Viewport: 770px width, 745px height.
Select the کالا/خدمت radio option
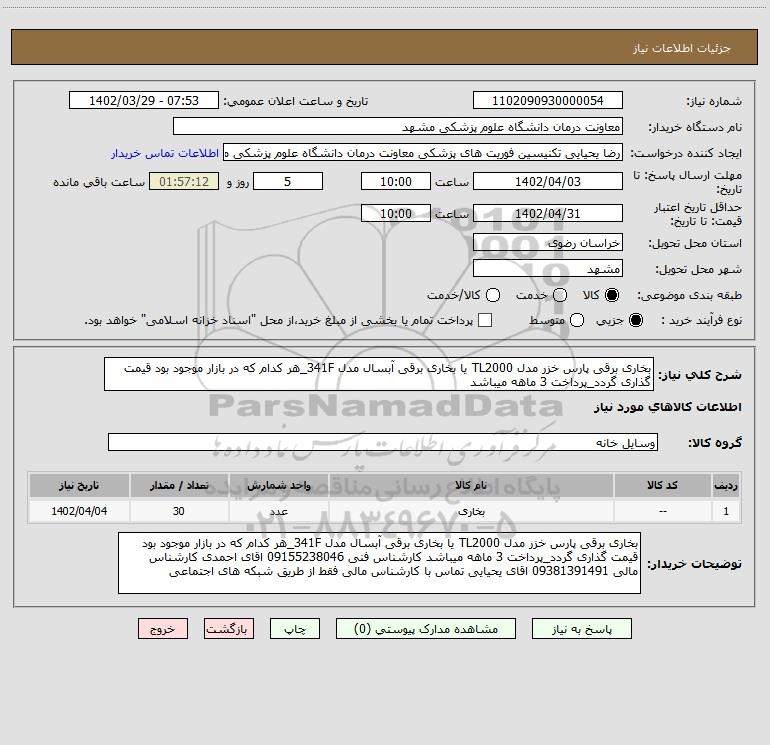pos(493,295)
